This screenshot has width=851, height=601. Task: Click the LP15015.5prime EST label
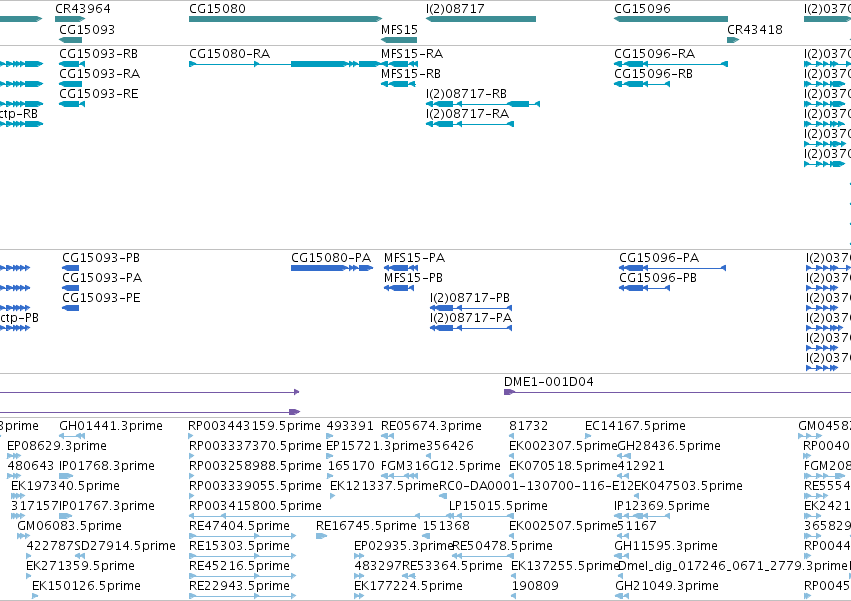pos(498,507)
